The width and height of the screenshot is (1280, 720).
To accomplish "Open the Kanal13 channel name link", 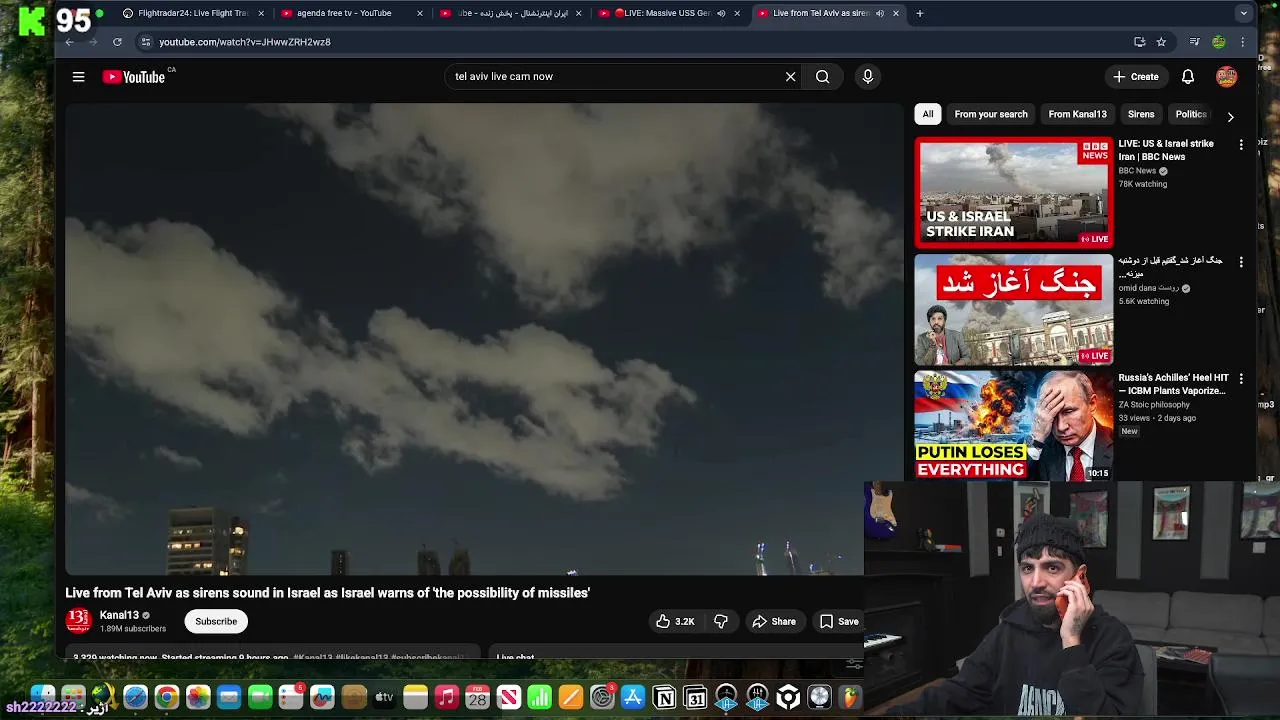I will [x=119, y=615].
